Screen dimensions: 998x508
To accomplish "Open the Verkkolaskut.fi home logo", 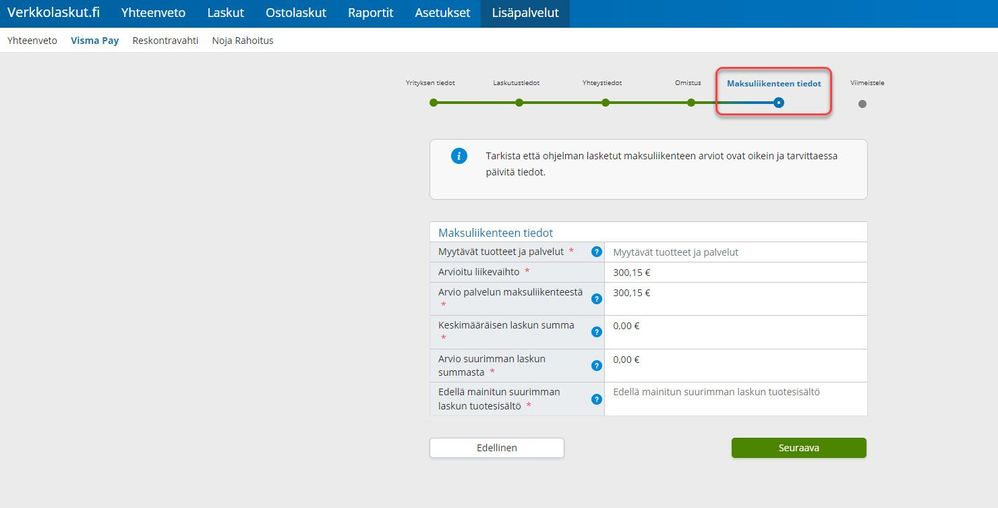I will (53, 13).
